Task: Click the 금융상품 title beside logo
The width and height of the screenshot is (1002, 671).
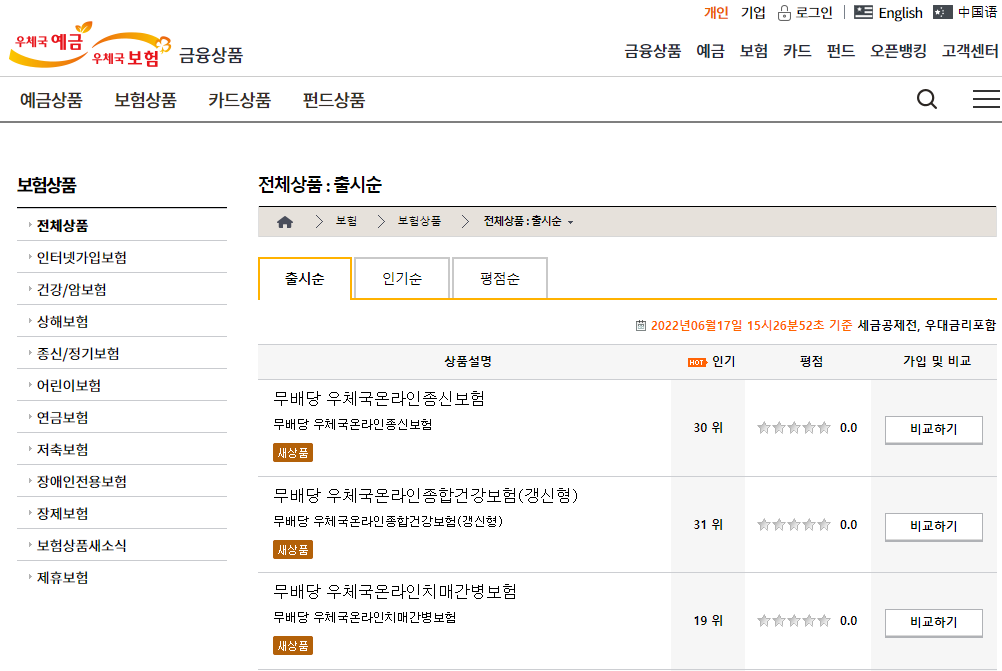Action: [x=211, y=55]
